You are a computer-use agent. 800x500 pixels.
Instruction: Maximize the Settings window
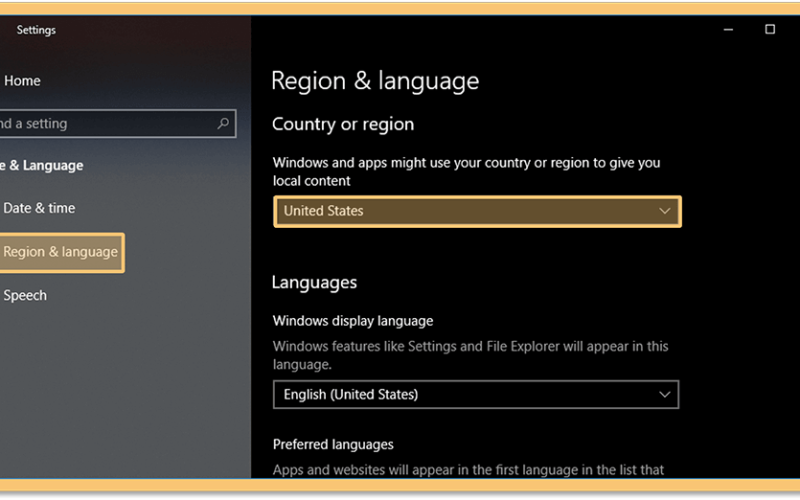click(x=770, y=30)
